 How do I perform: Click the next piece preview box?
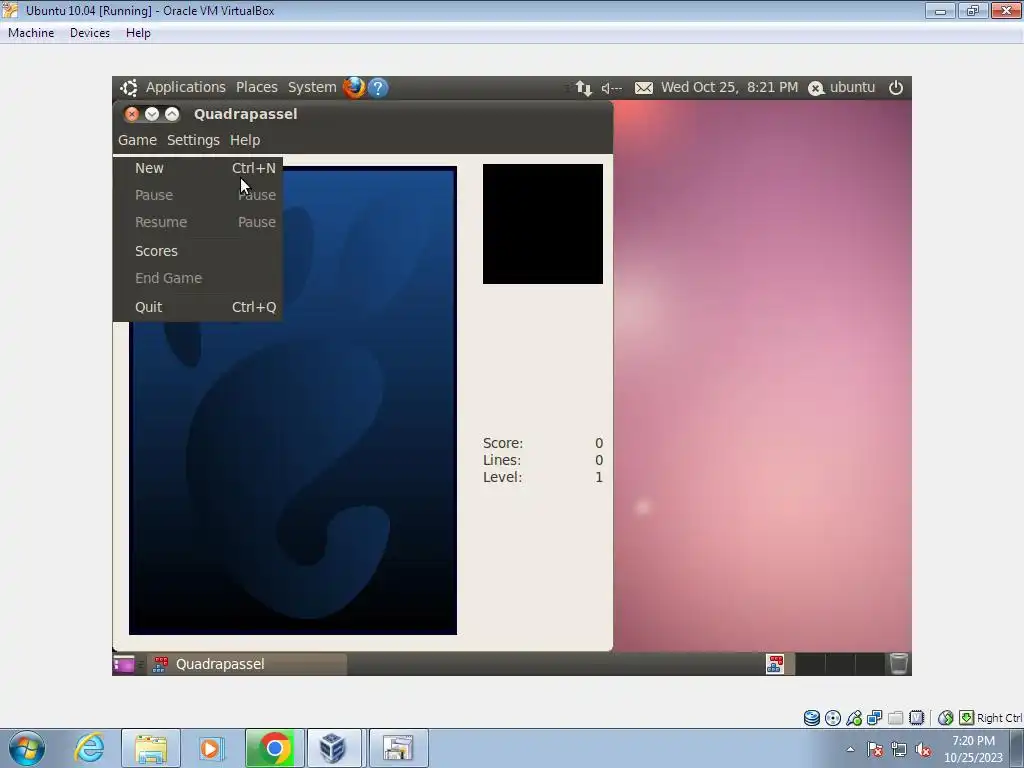[x=543, y=224]
